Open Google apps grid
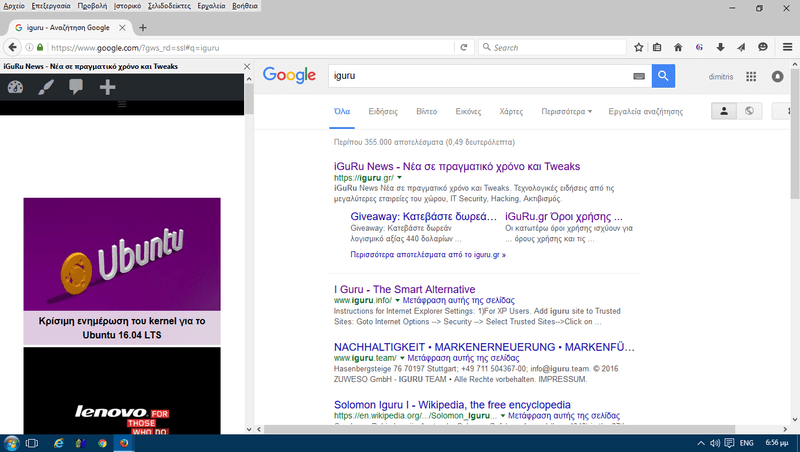The height and width of the screenshot is (452, 800). pyautogui.click(x=751, y=76)
